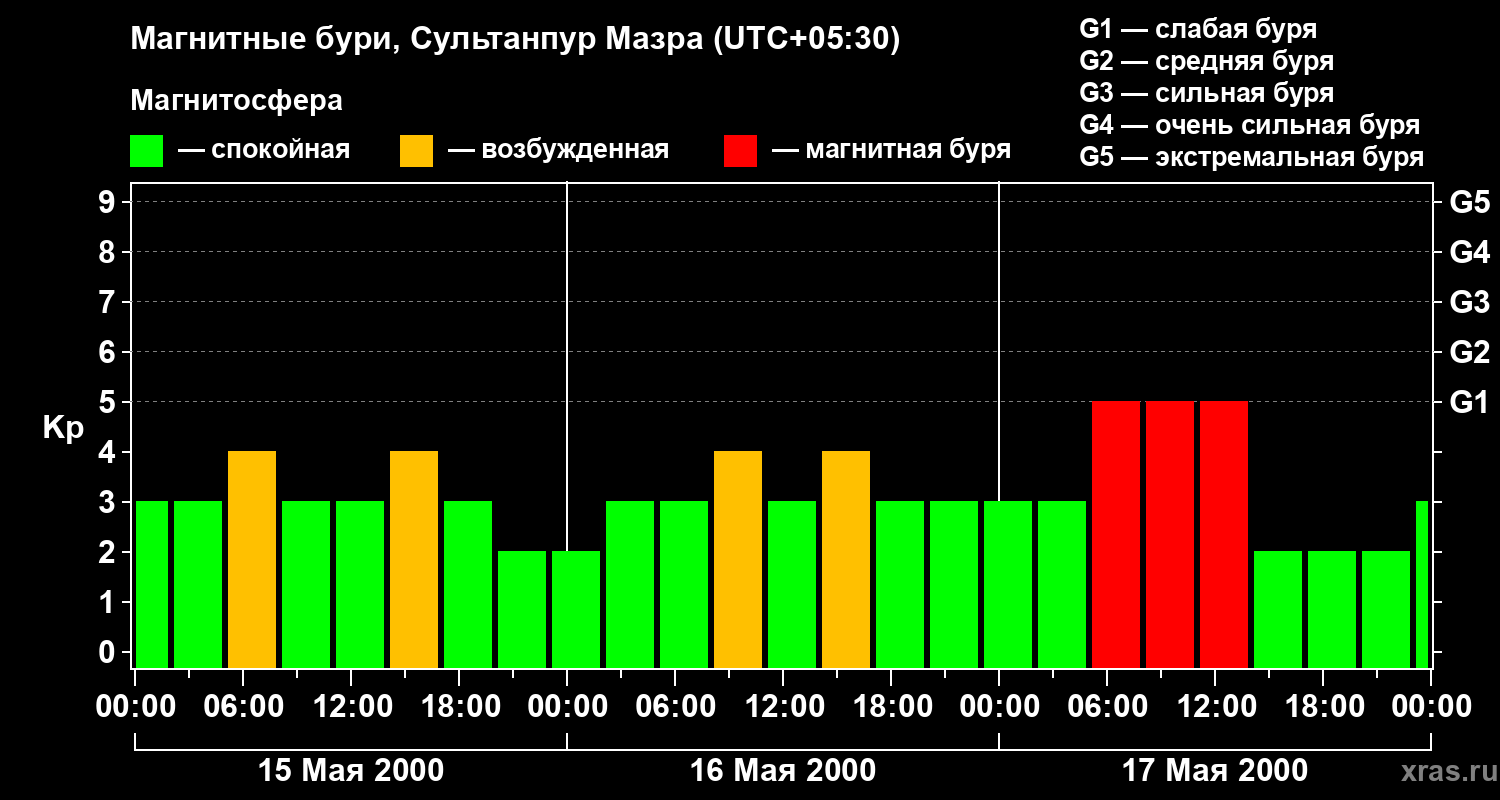This screenshot has height=800, width=1500.
Task: Select the orange Kp 4 bar around 06:00 on 15 Мая
Action: click(x=252, y=559)
